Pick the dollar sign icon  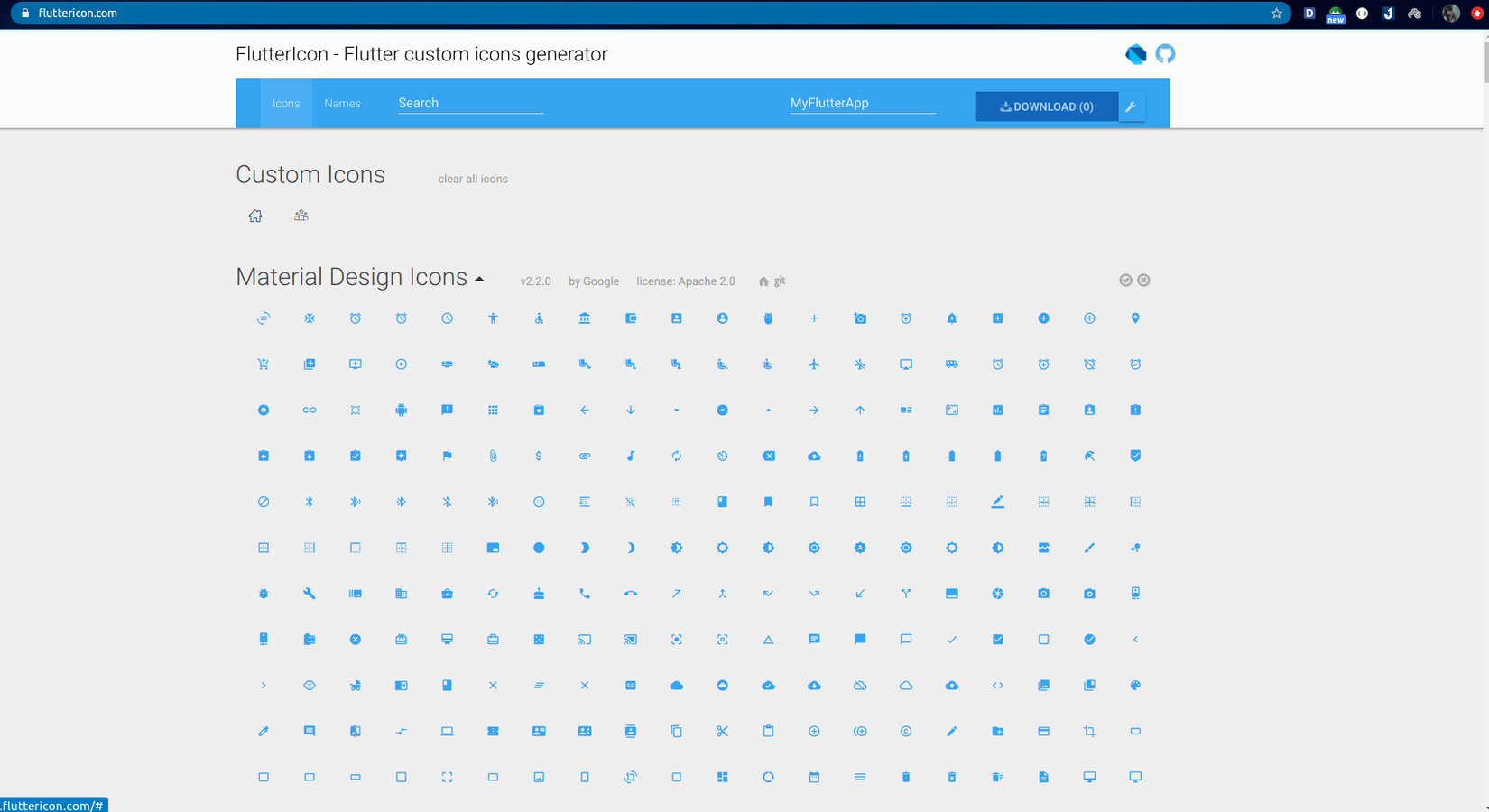coord(539,456)
